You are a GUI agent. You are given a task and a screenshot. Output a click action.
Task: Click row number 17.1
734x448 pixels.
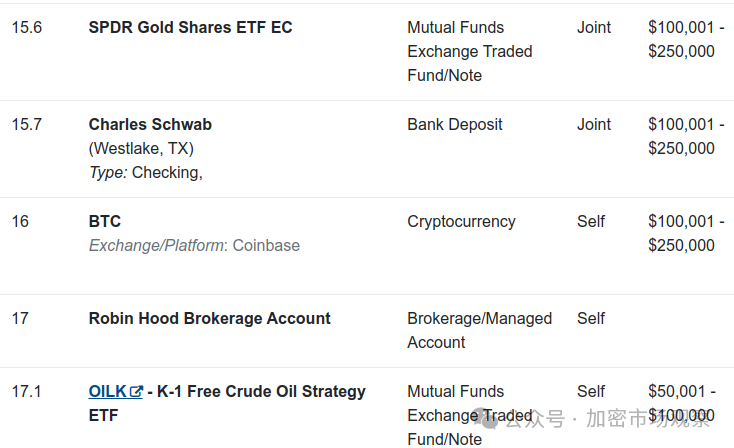[26, 391]
